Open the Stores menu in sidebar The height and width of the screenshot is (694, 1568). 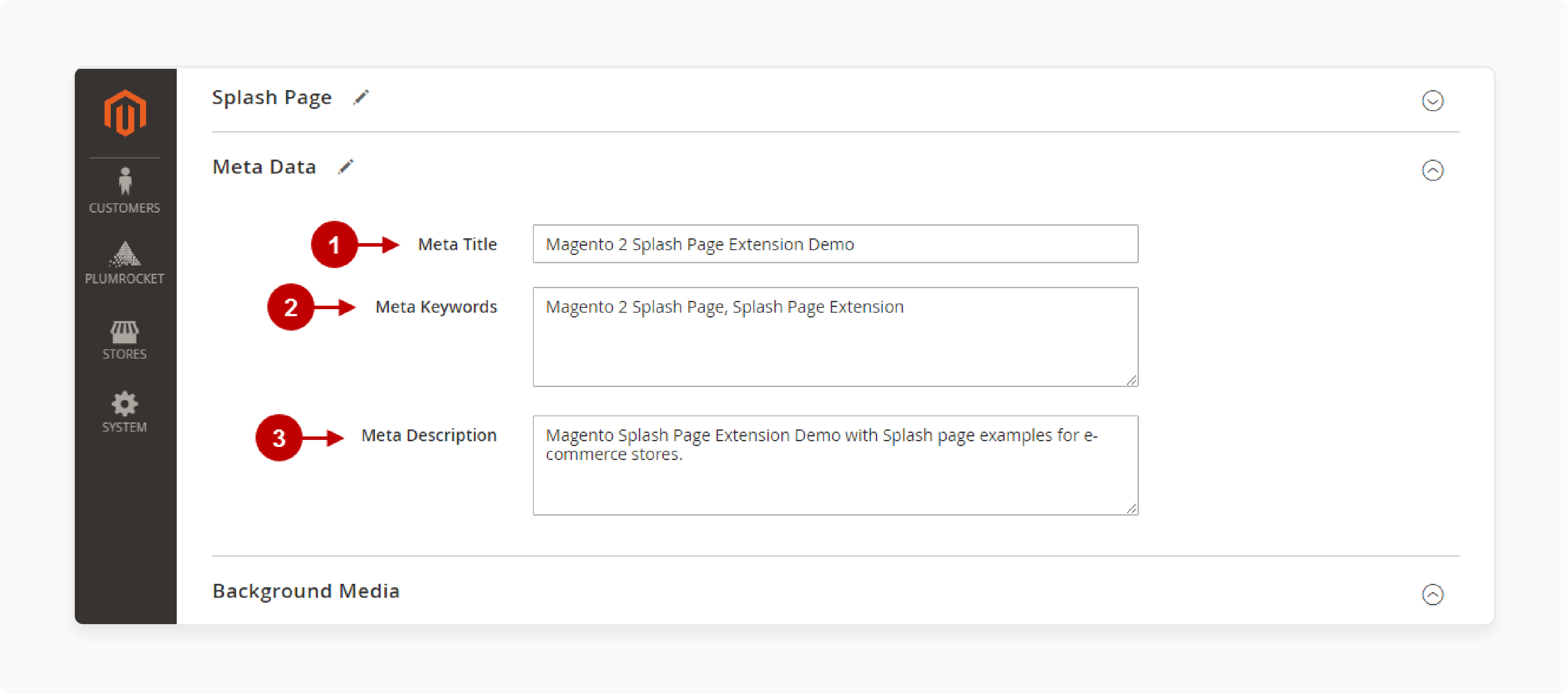point(125,341)
